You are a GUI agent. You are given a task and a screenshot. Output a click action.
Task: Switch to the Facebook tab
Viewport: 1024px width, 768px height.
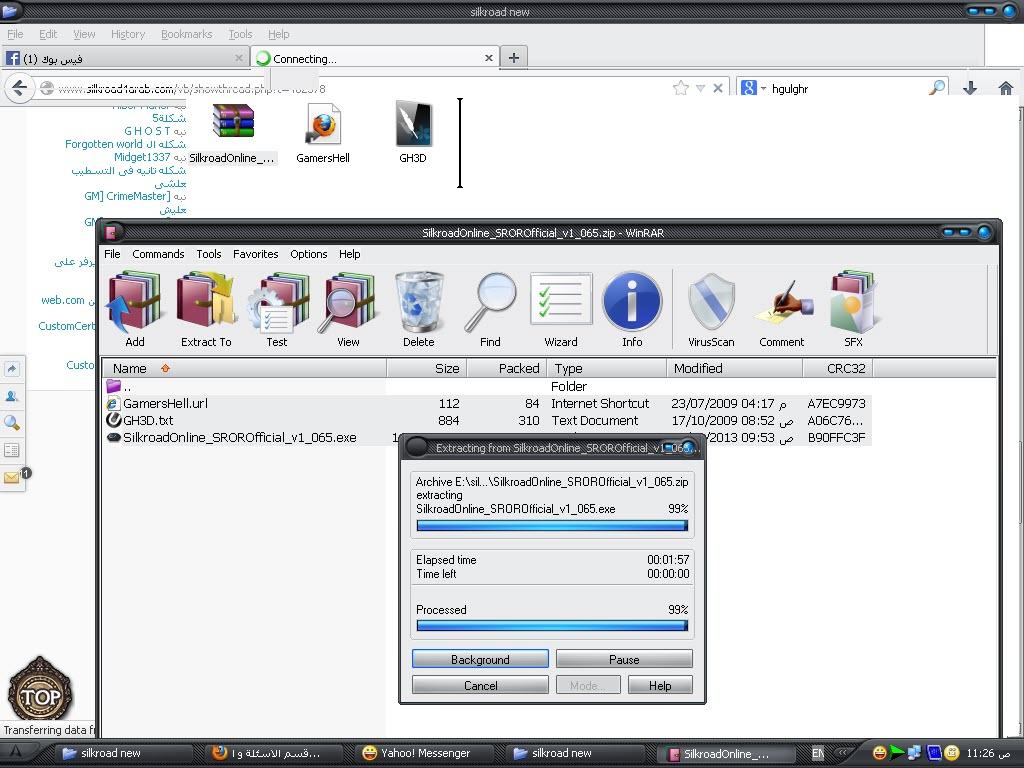pos(125,58)
